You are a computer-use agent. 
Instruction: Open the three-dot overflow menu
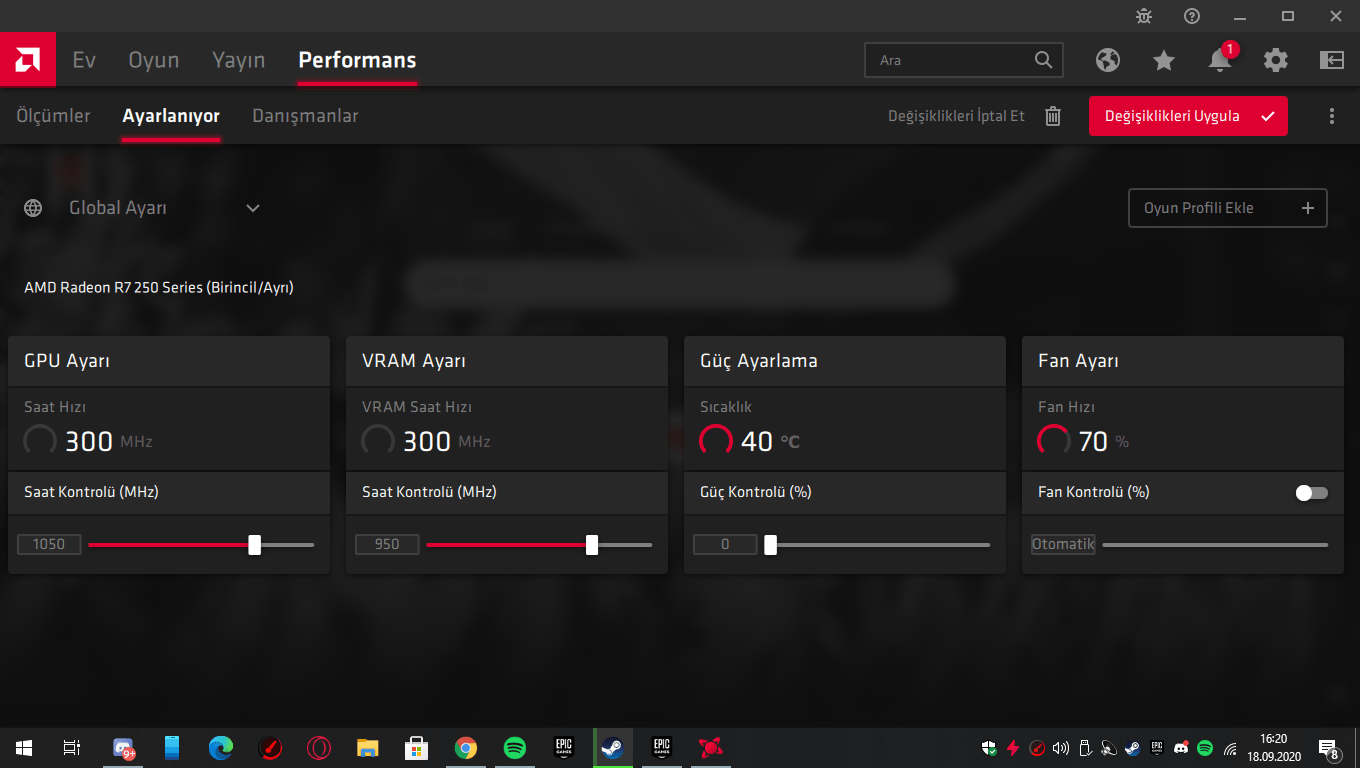click(1331, 116)
